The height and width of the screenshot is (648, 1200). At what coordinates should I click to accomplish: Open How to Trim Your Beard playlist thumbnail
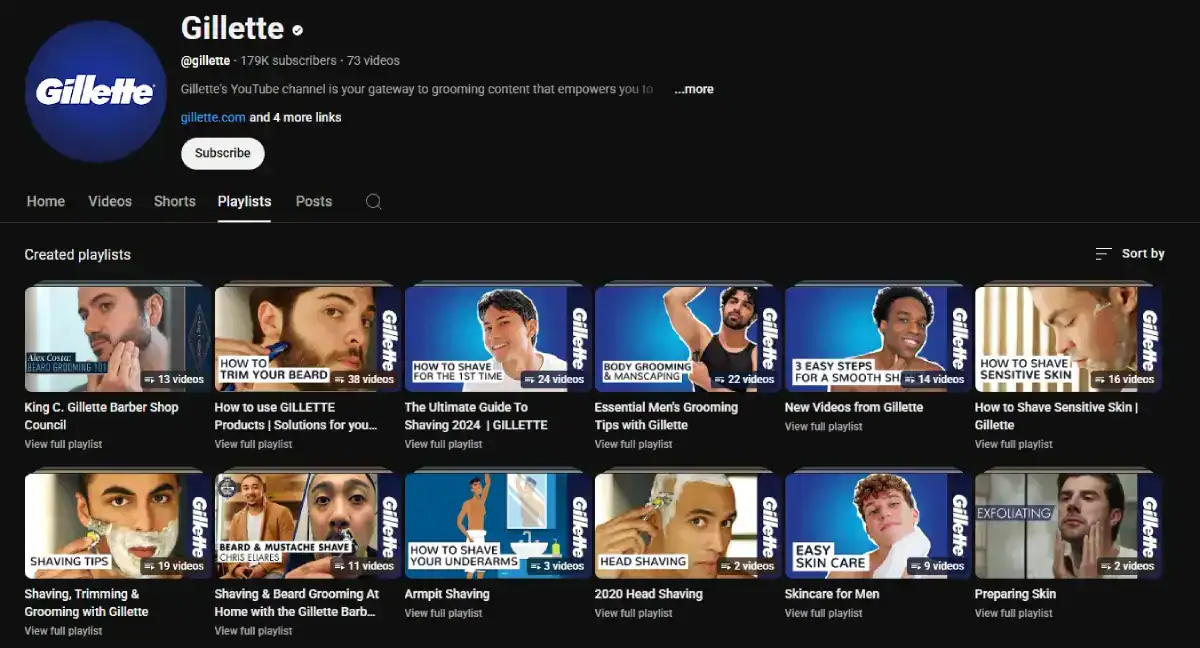[308, 339]
